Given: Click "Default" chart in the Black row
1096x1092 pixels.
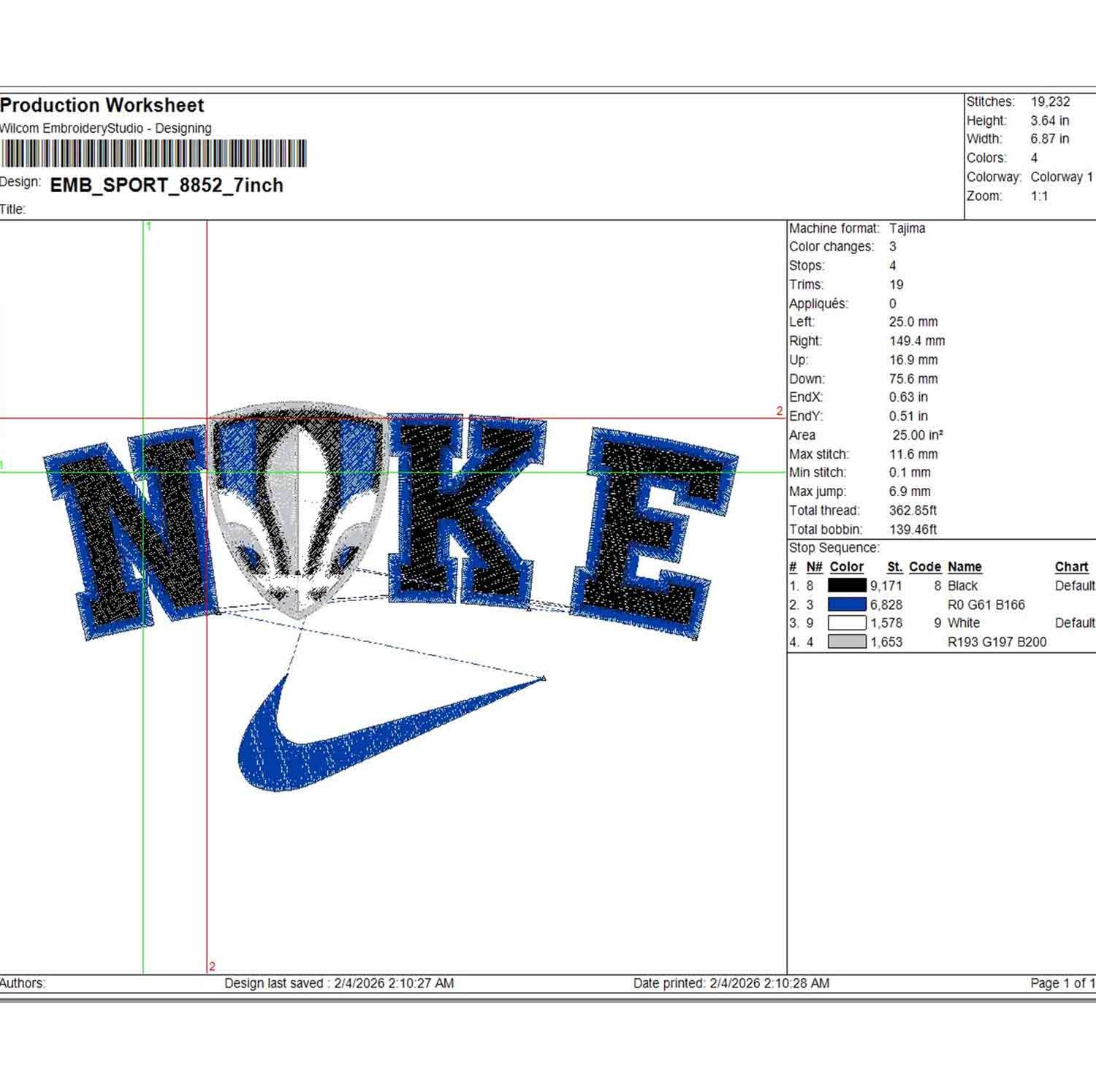Looking at the screenshot, I should [x=1075, y=586].
